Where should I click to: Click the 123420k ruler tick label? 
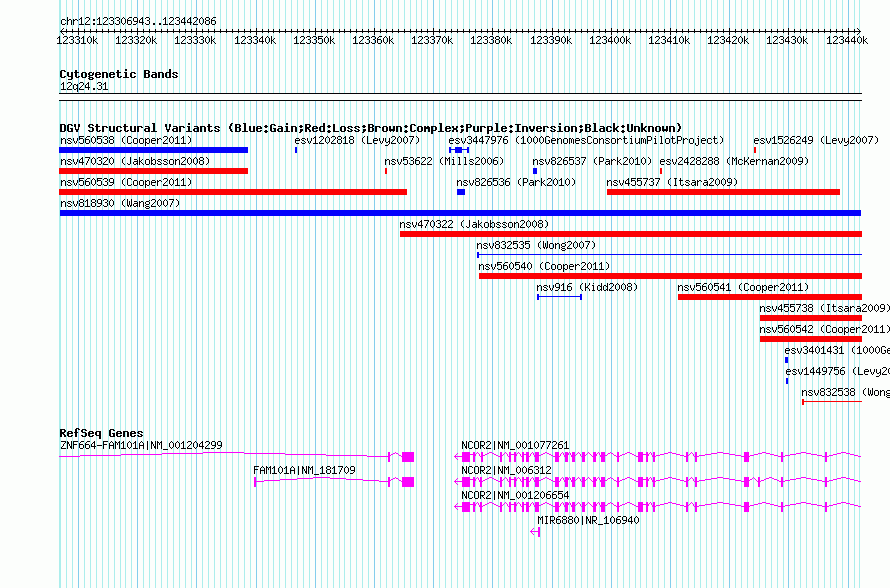pyautogui.click(x=728, y=40)
